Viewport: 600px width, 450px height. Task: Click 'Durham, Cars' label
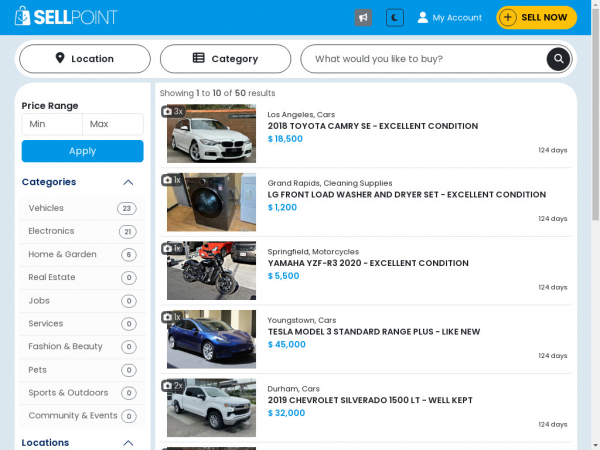pos(293,388)
